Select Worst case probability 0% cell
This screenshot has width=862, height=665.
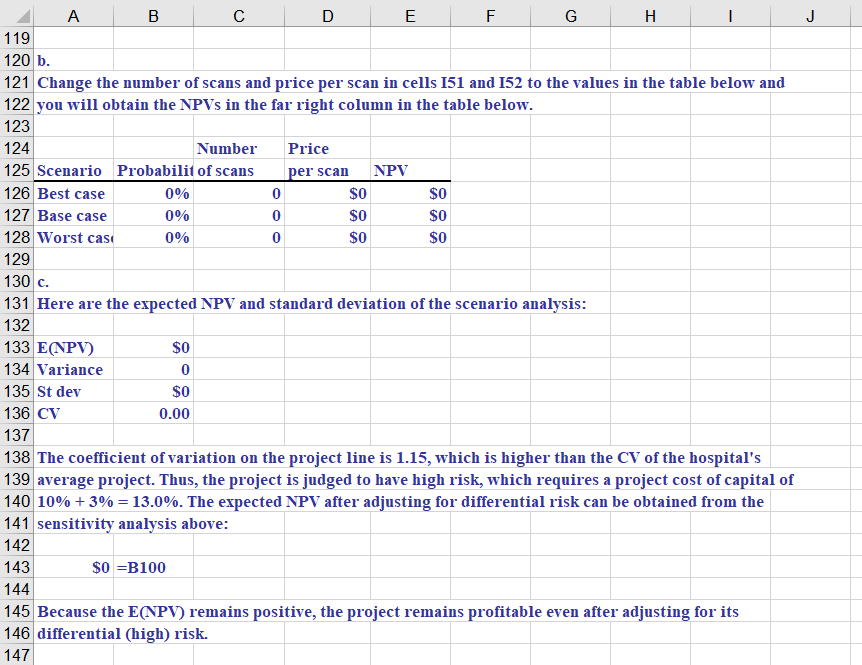click(x=153, y=237)
